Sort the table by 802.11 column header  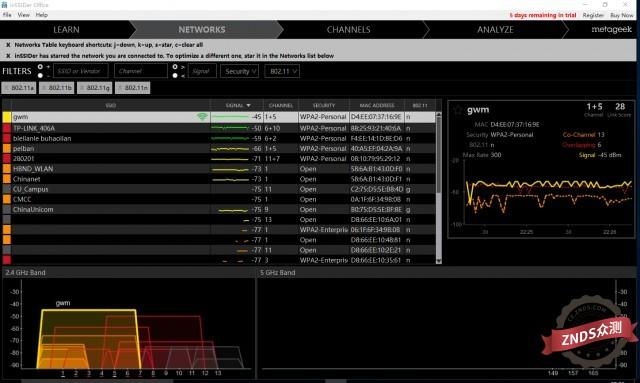[x=420, y=105]
